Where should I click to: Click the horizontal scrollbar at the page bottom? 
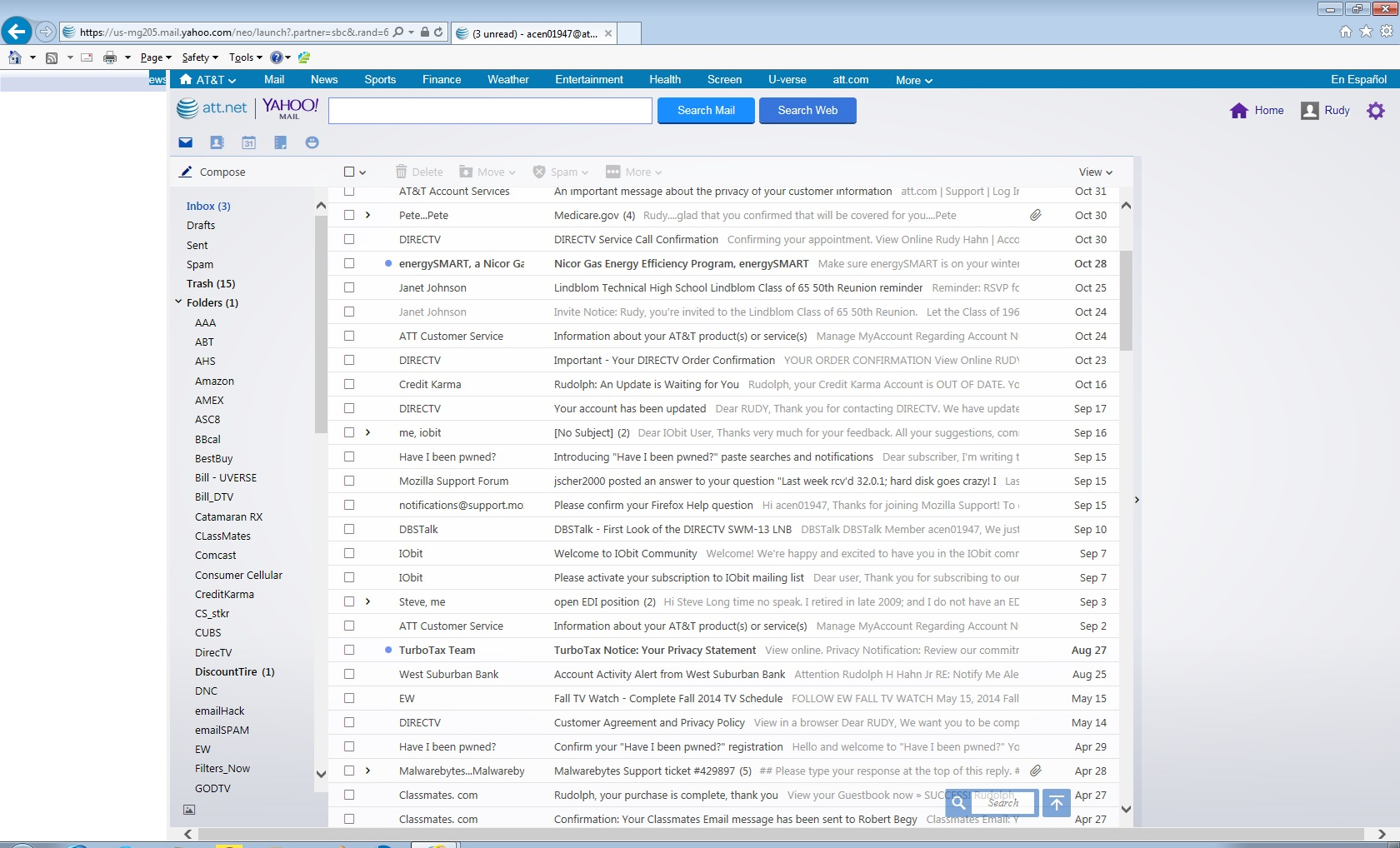779,834
